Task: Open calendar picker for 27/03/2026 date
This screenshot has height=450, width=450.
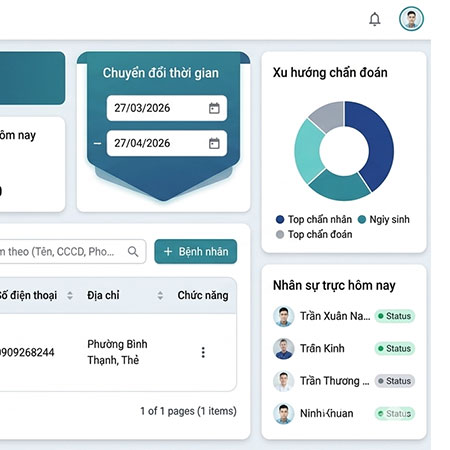Action: [x=214, y=108]
